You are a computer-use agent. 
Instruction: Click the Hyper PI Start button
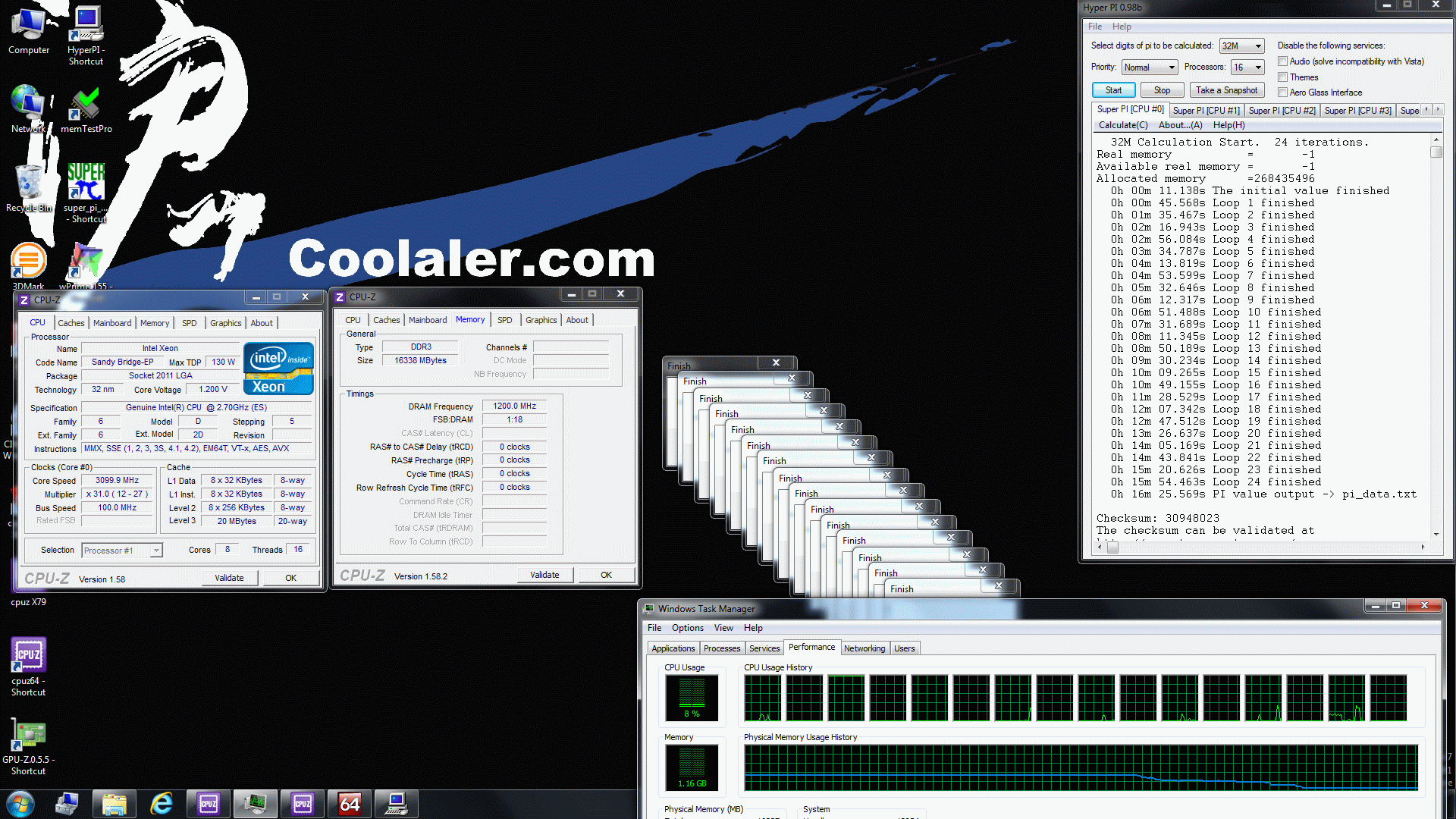[x=1113, y=90]
